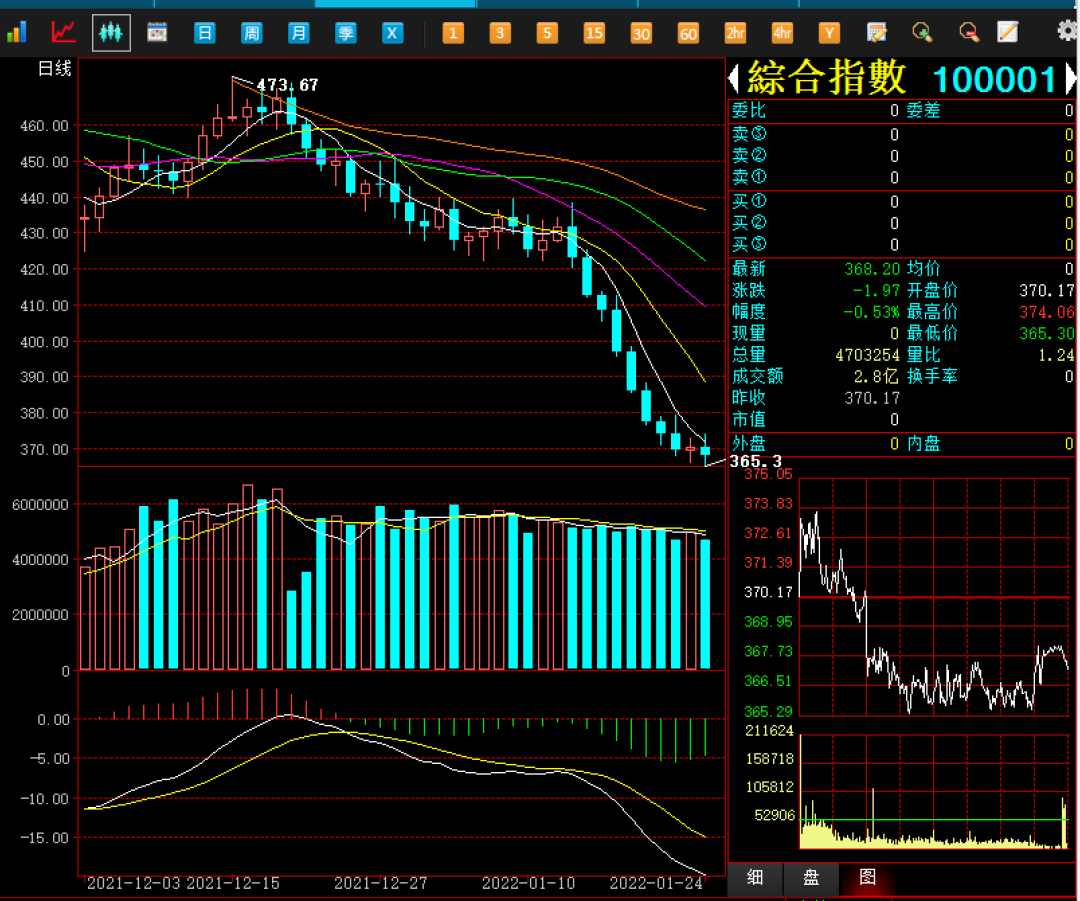Click the blue X period button
The image size is (1080, 901).
(x=392, y=32)
